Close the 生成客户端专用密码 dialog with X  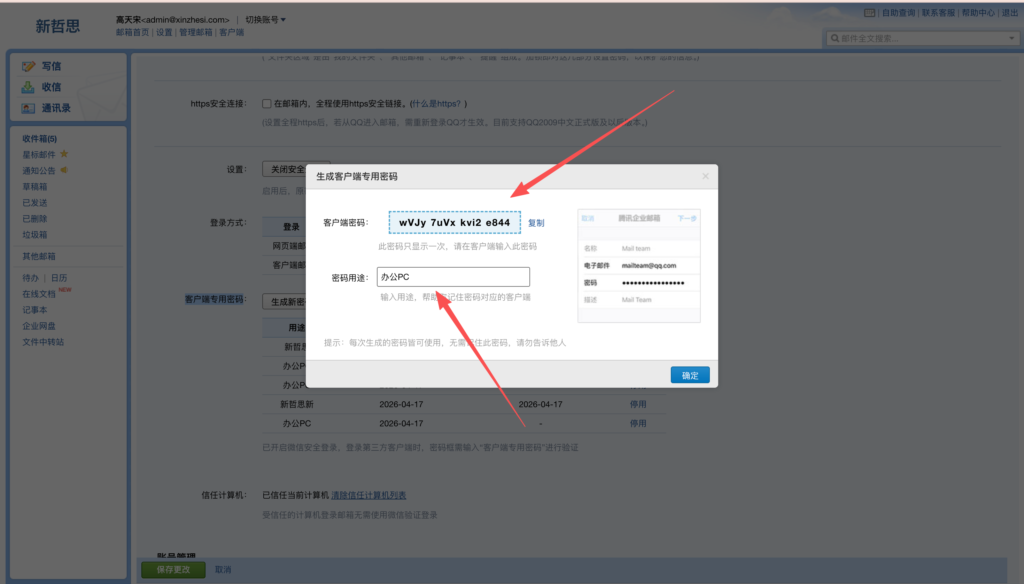pos(705,176)
